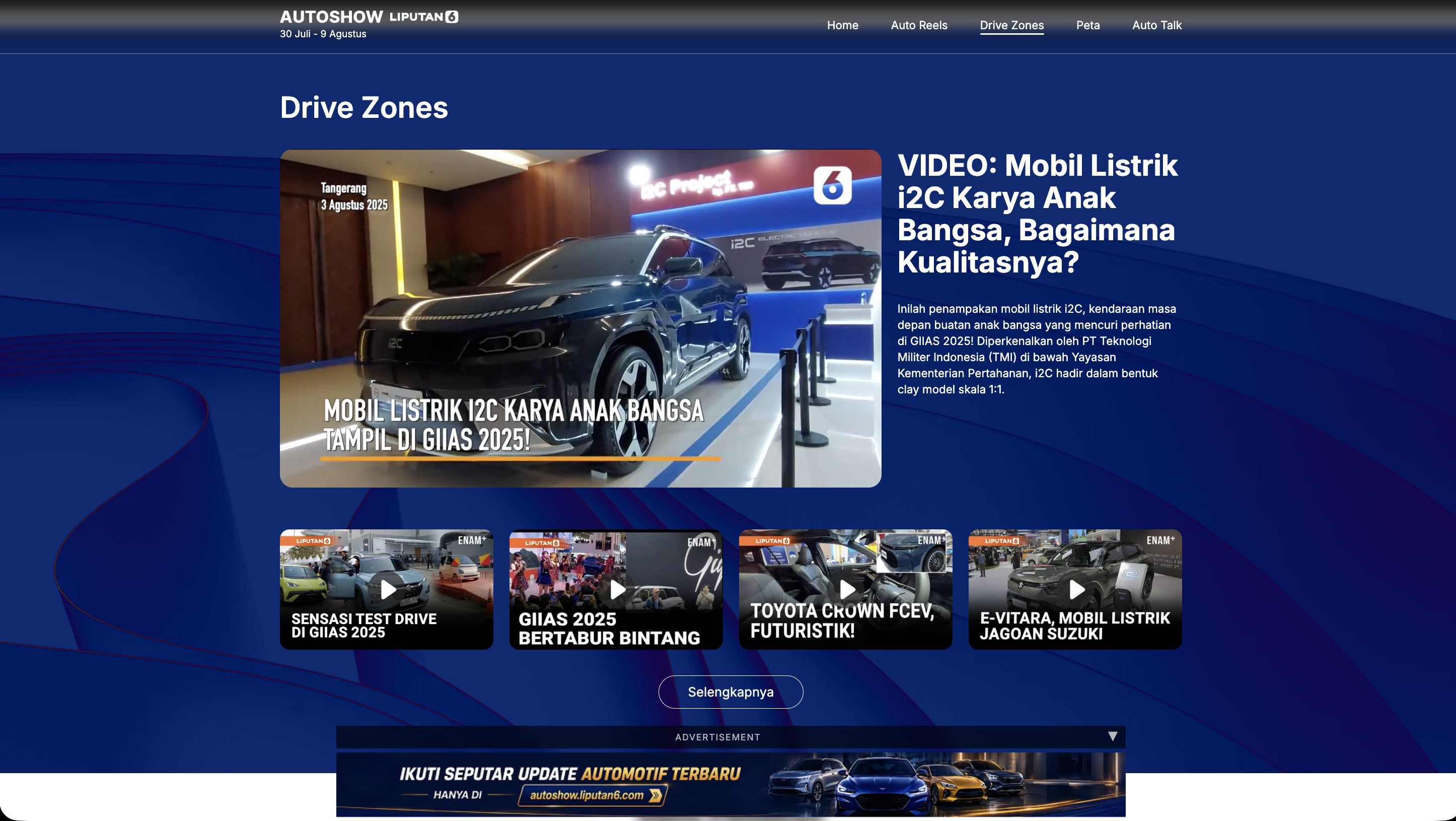This screenshot has width=1456, height=821.
Task: Open the Peta nav item
Action: [1087, 25]
